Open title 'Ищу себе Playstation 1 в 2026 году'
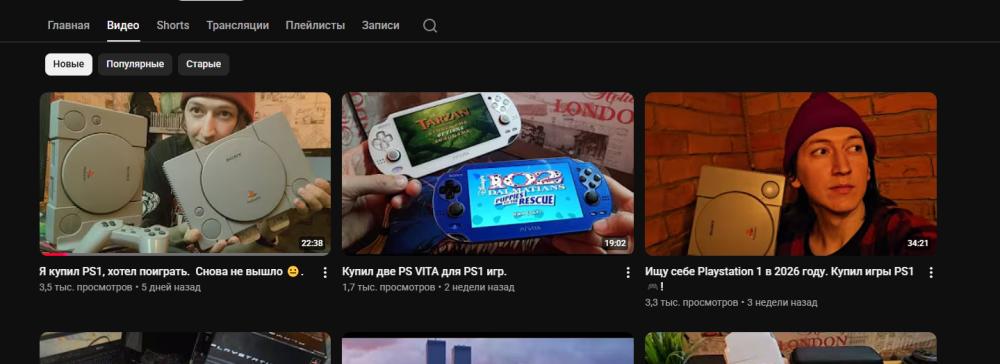Screen dimensions: 1000x364 pos(779,279)
